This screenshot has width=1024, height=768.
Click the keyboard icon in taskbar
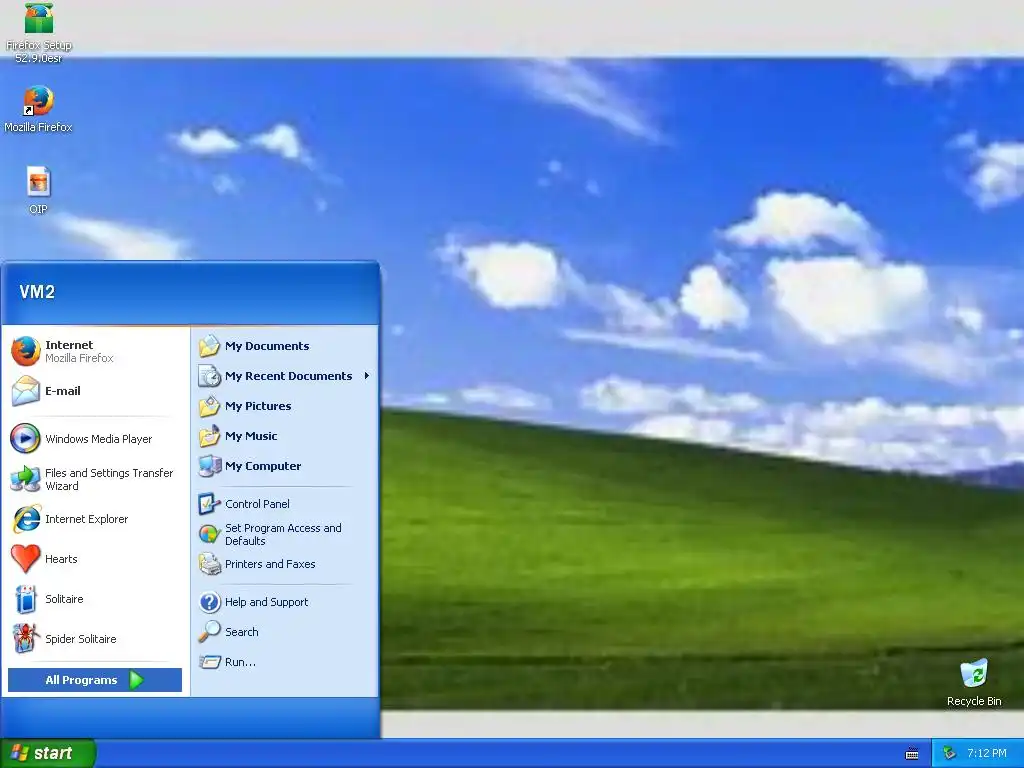(912, 754)
